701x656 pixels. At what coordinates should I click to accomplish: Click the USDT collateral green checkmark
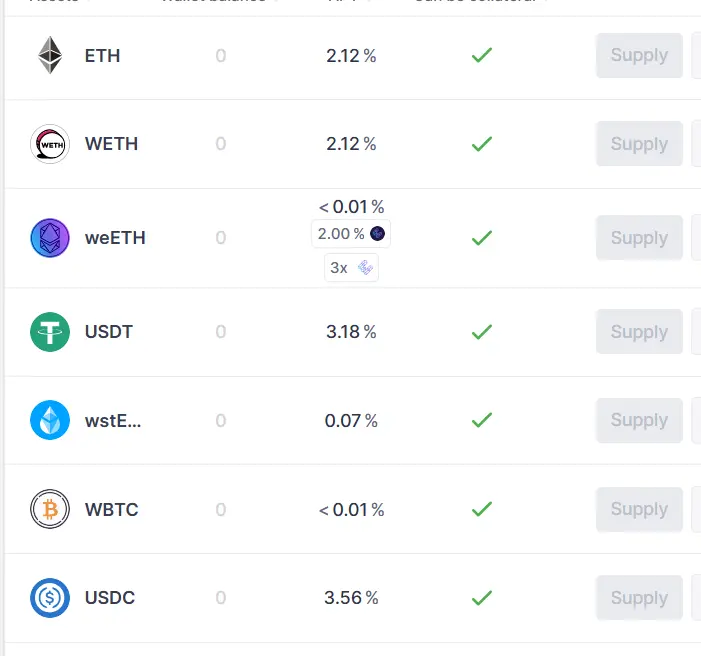[482, 332]
